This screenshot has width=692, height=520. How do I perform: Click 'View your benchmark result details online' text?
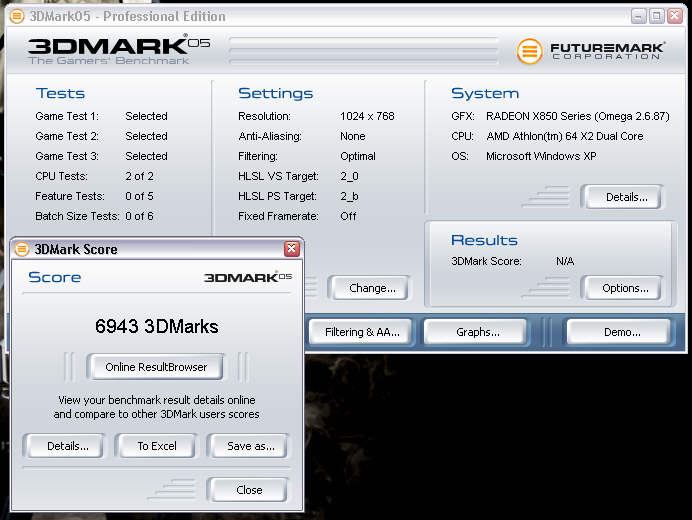[157, 400]
